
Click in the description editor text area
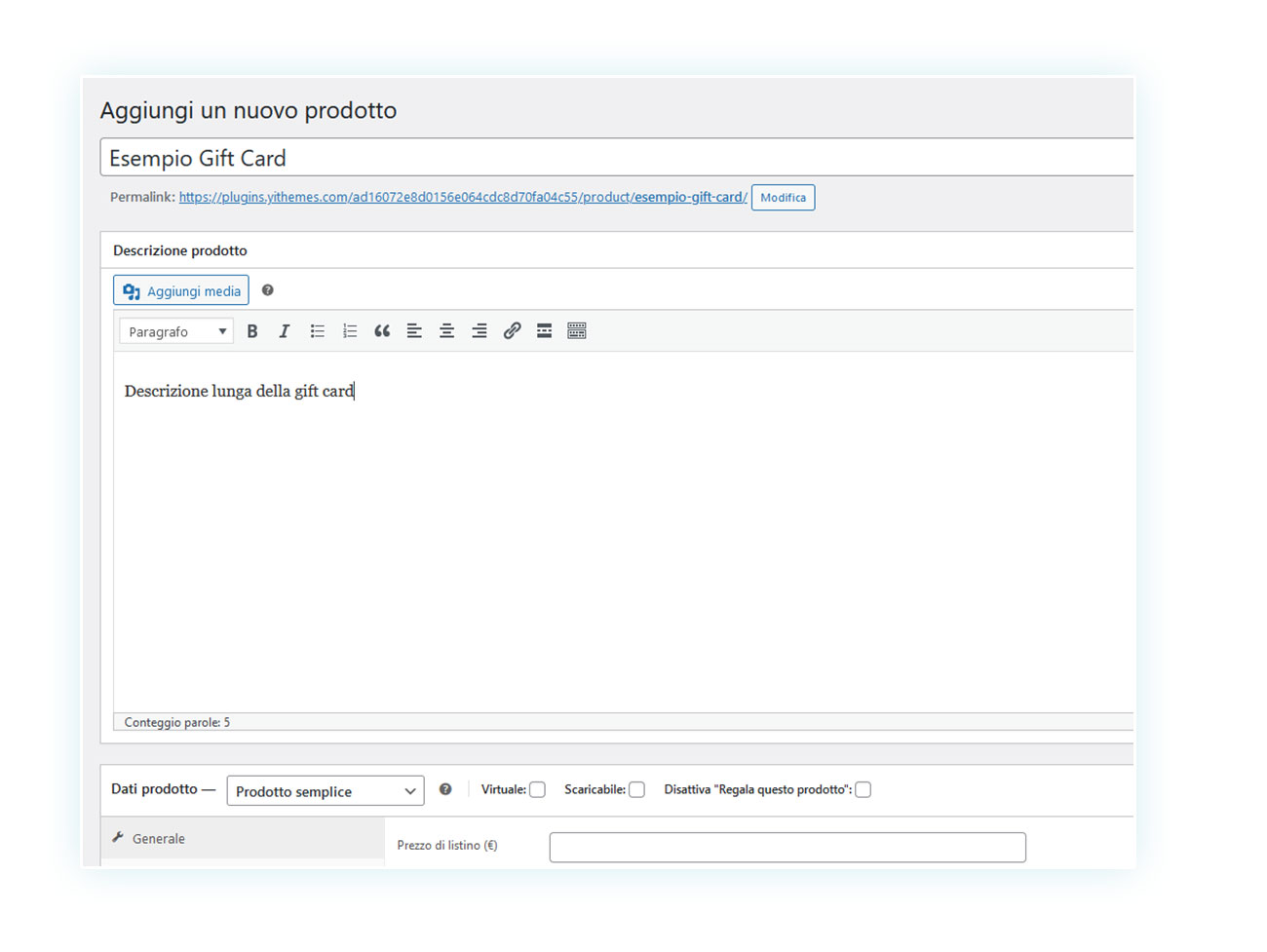624,532
